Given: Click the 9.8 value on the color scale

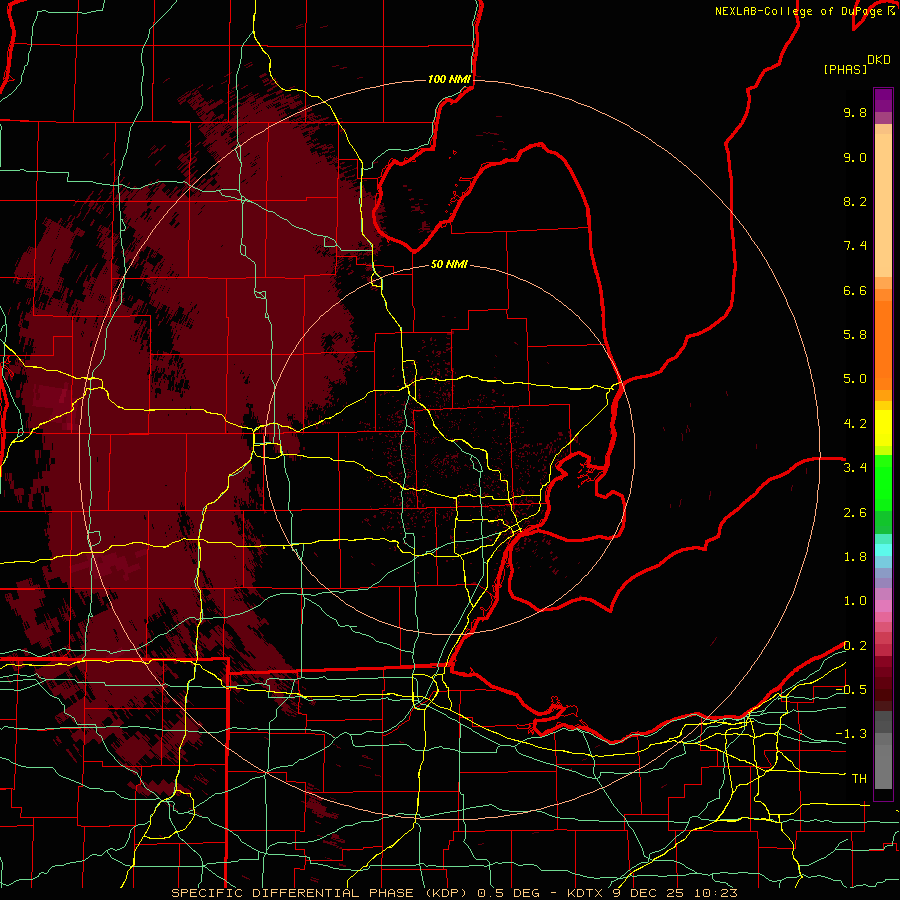Looking at the screenshot, I should 855,112.
